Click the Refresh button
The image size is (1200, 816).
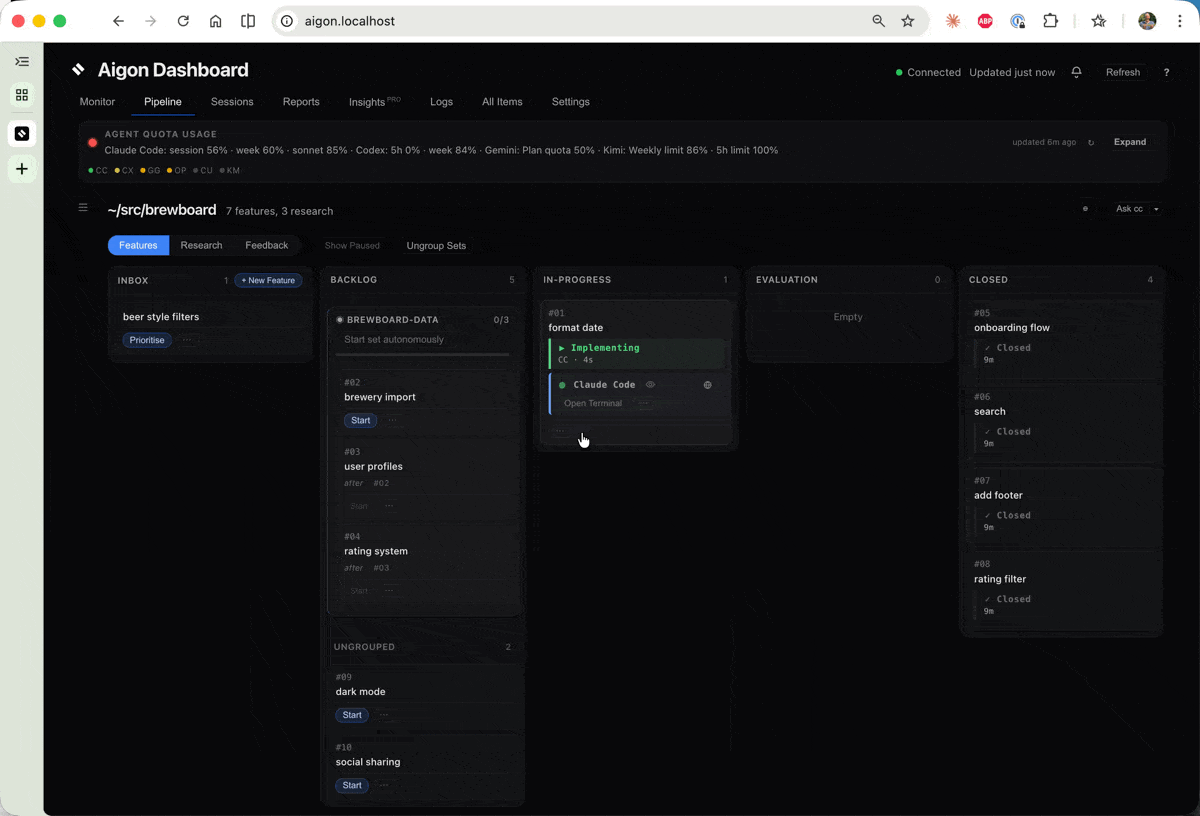pos(1123,72)
